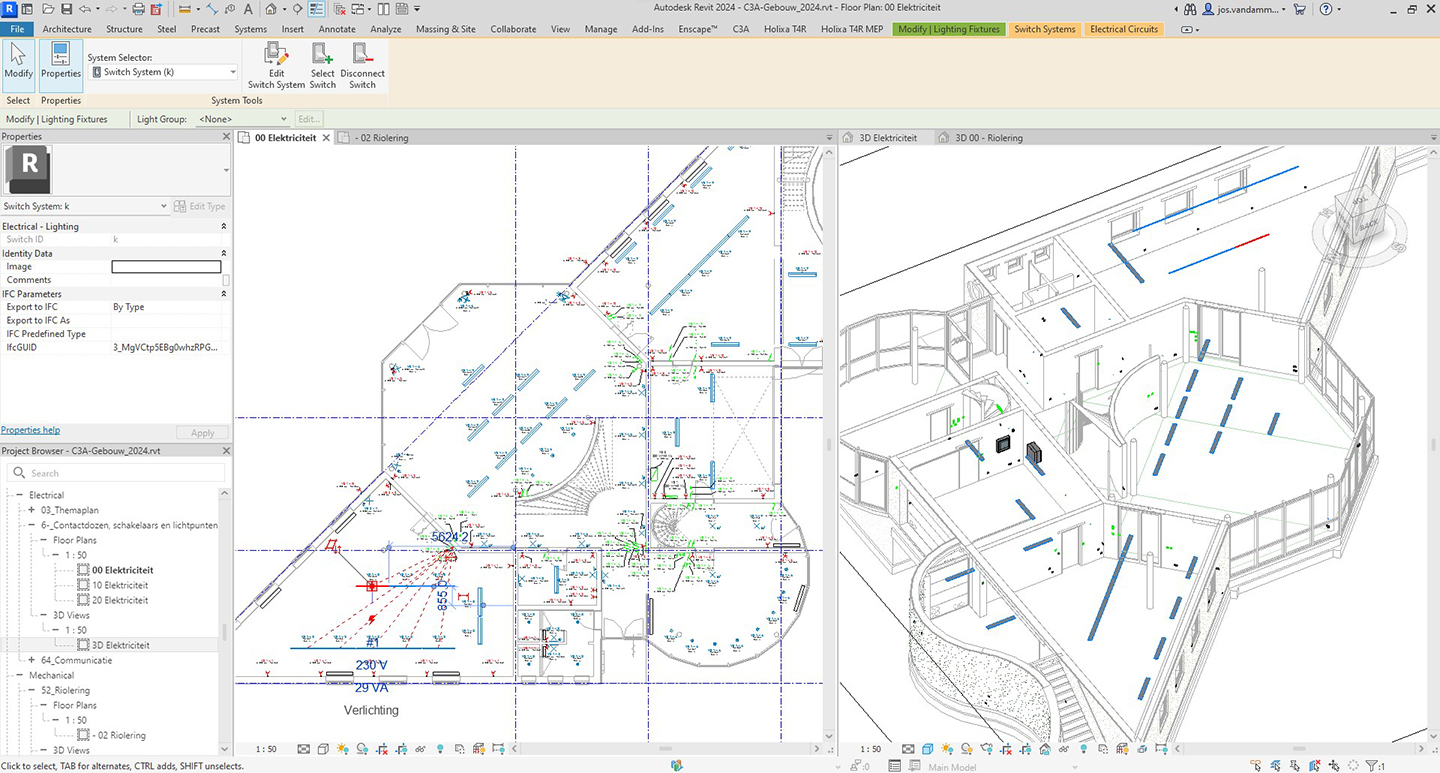Viewport: 1440px width, 773px height.
Task: Expand the 03_Themaplan node
Action: (31, 510)
